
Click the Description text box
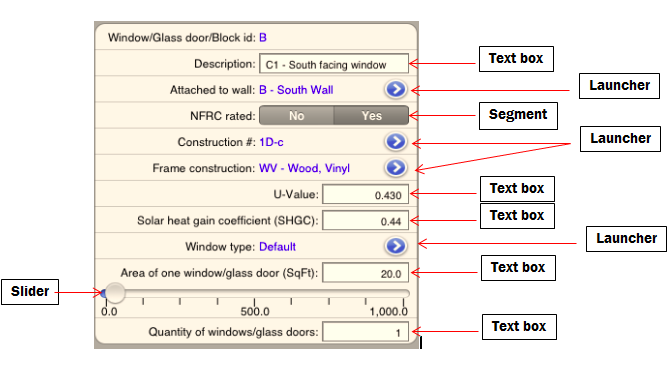tap(334, 64)
